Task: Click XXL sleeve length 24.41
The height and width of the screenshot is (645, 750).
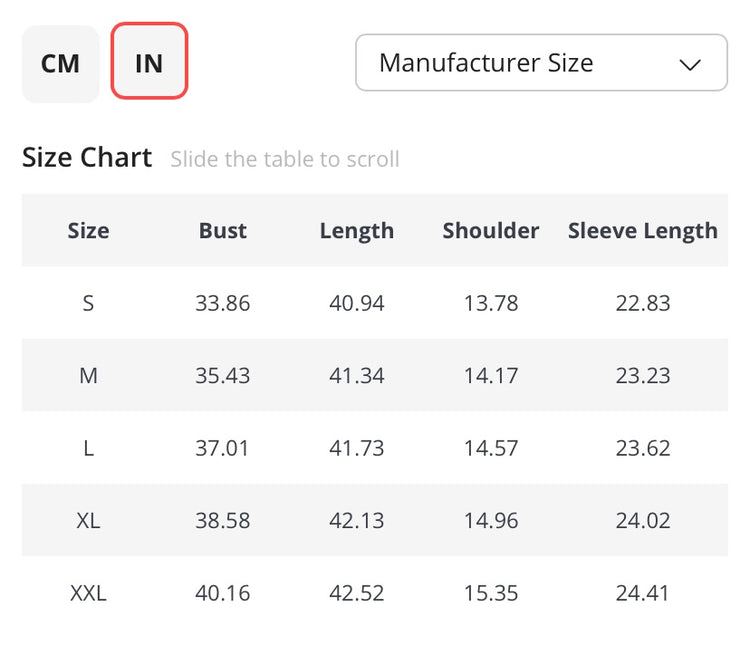Action: [643, 593]
